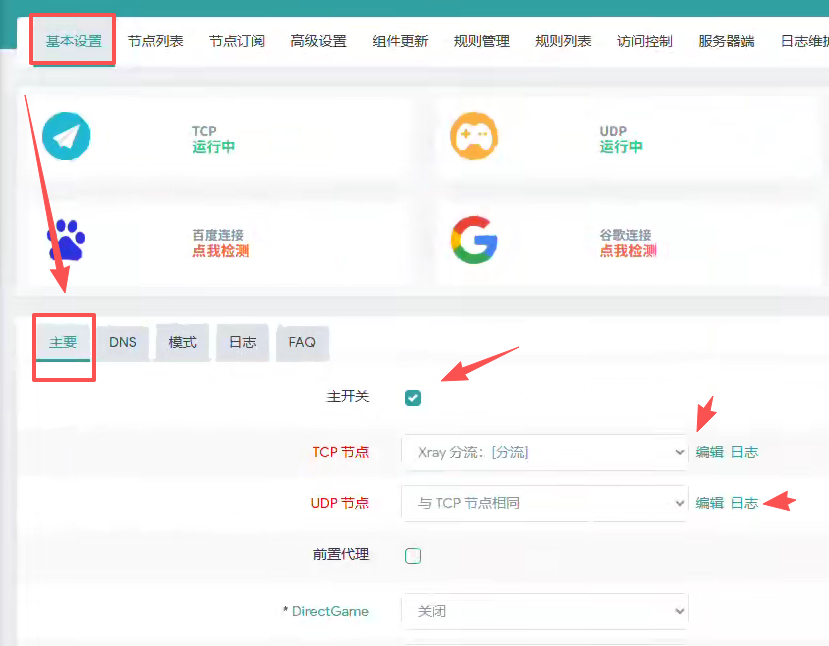Click 日志 link next to TCP 节点
829x646 pixels.
point(744,452)
